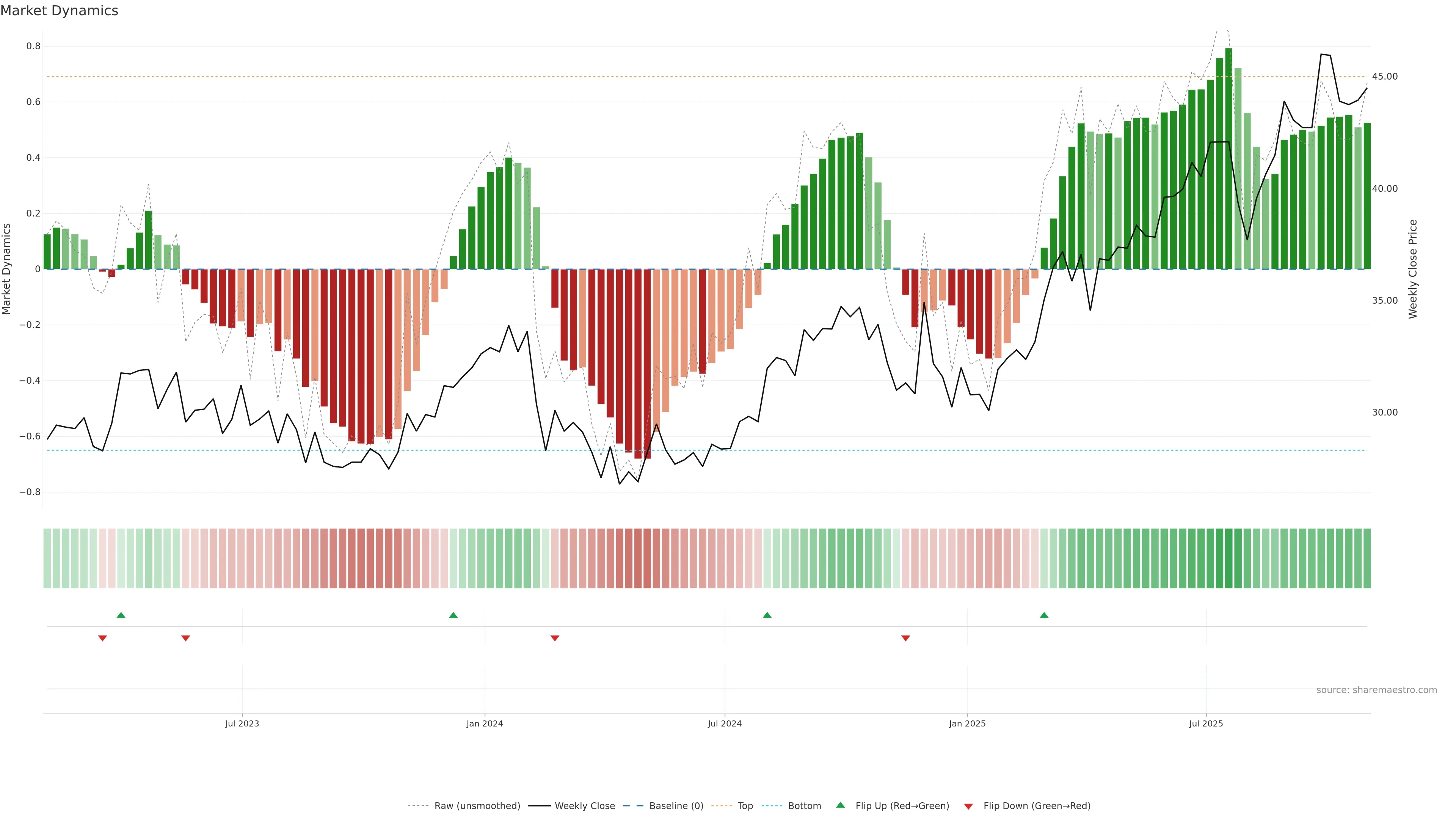Click green flip-up marker just after Jul 2024
1456x819 pixels.
767,615
